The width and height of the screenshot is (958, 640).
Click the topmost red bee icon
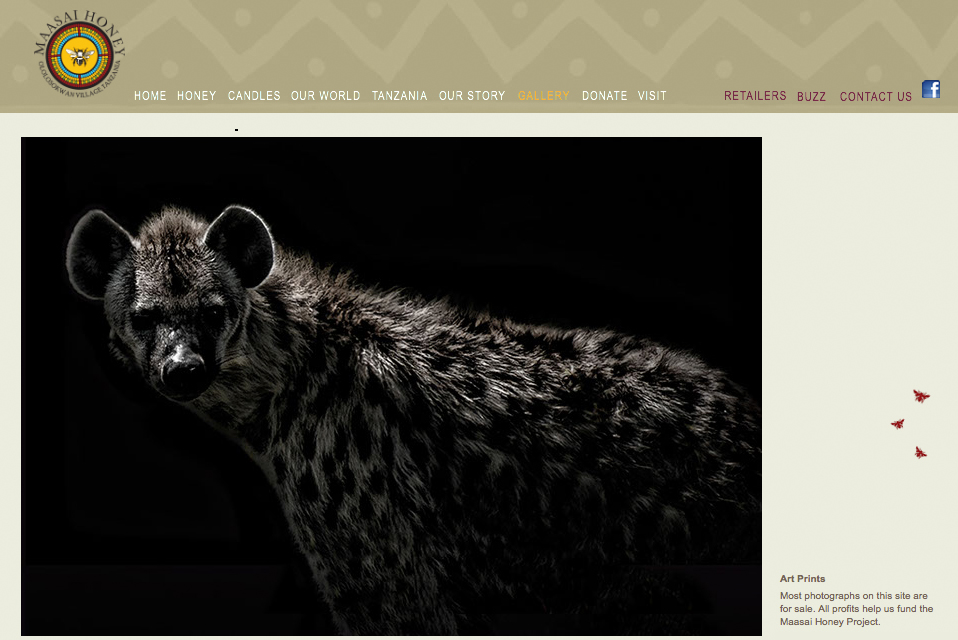pyautogui.click(x=921, y=396)
